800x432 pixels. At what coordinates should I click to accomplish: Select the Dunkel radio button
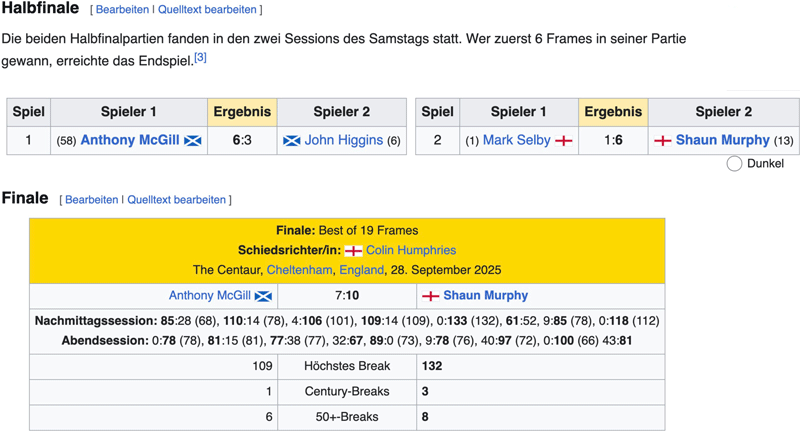tap(734, 163)
